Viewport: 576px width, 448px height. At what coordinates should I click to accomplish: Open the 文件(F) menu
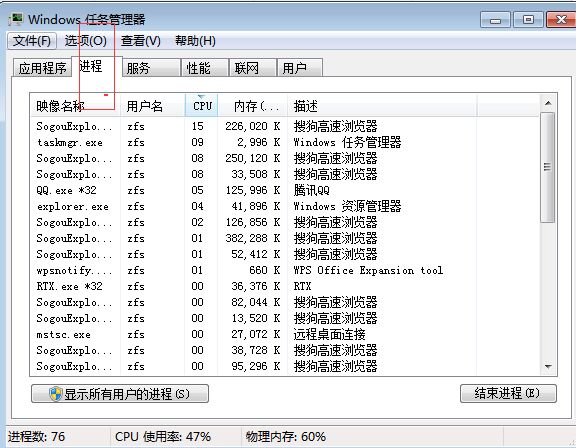point(32,40)
